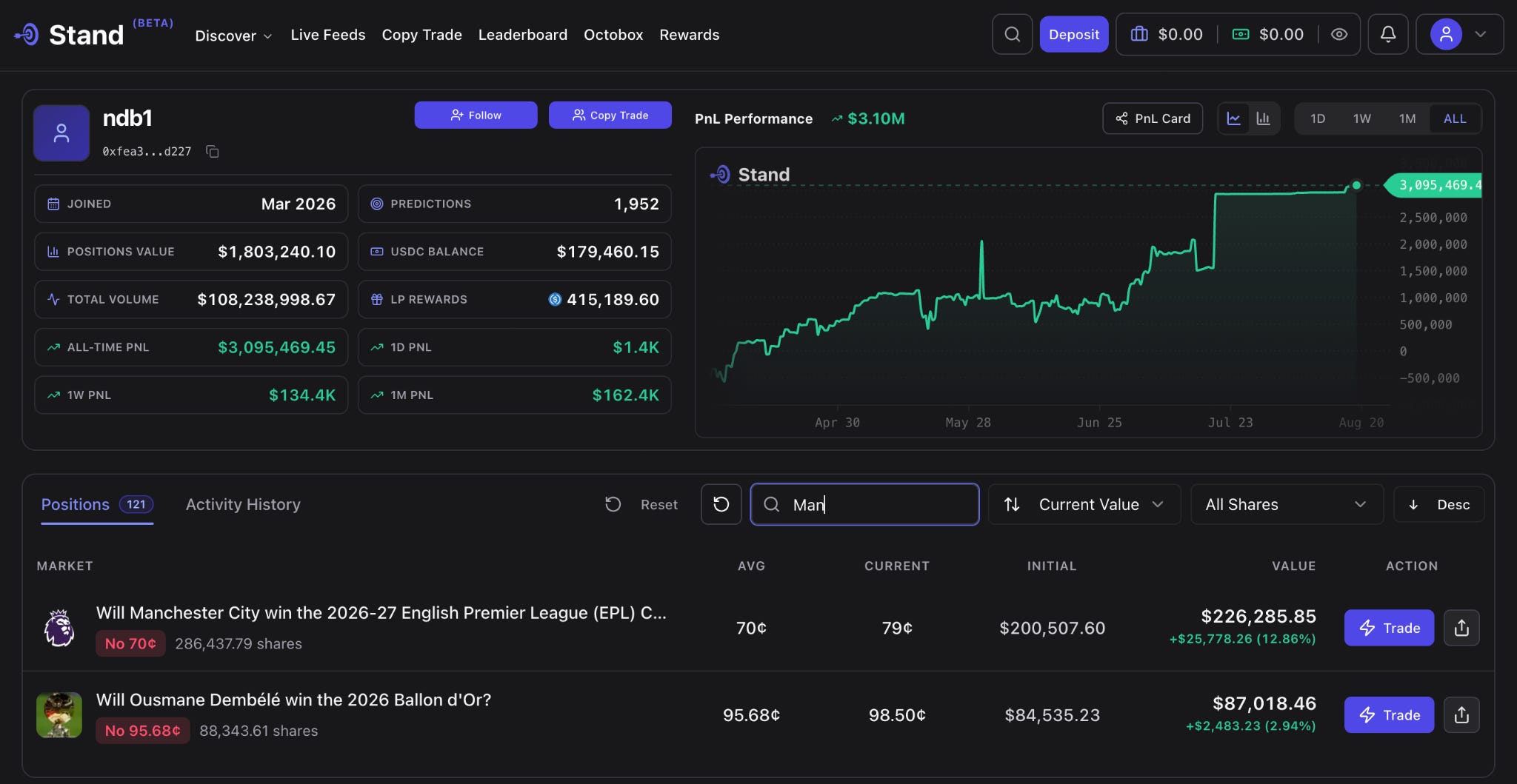Click the 1W PnL trend icon
Screen dimensions: 1517x784
click(x=53, y=395)
